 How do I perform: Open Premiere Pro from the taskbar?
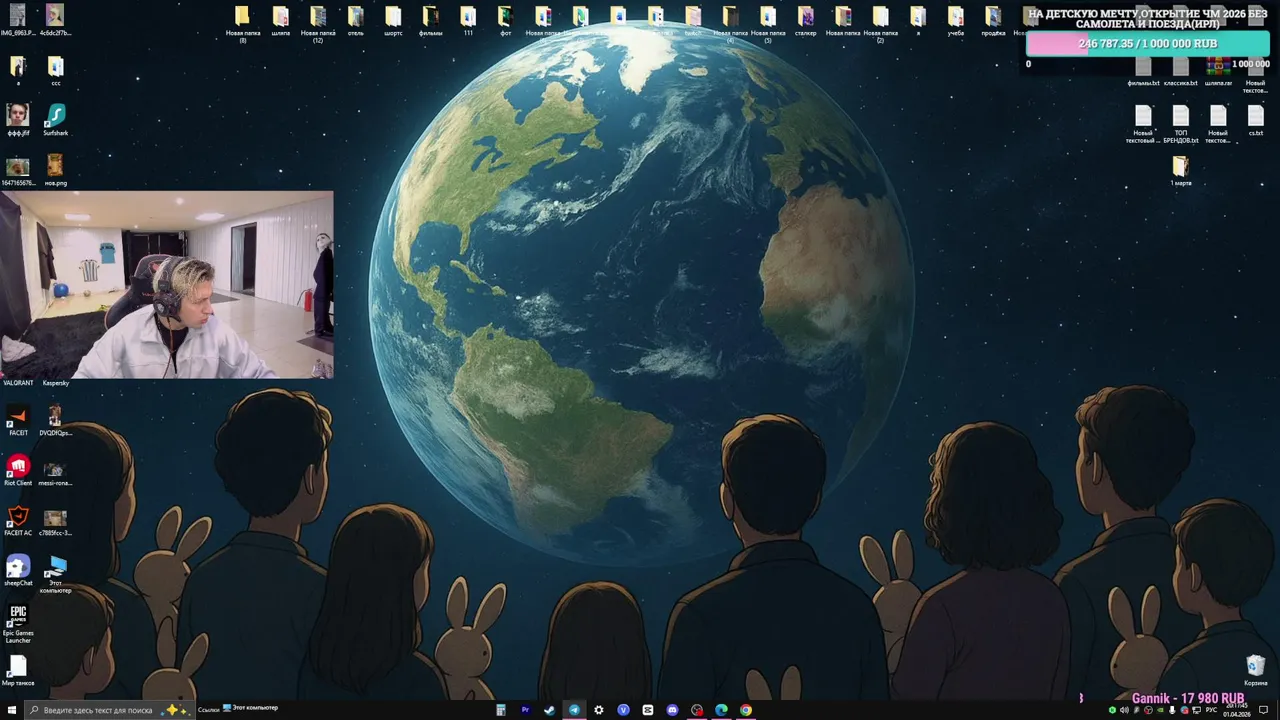pyautogui.click(x=525, y=710)
